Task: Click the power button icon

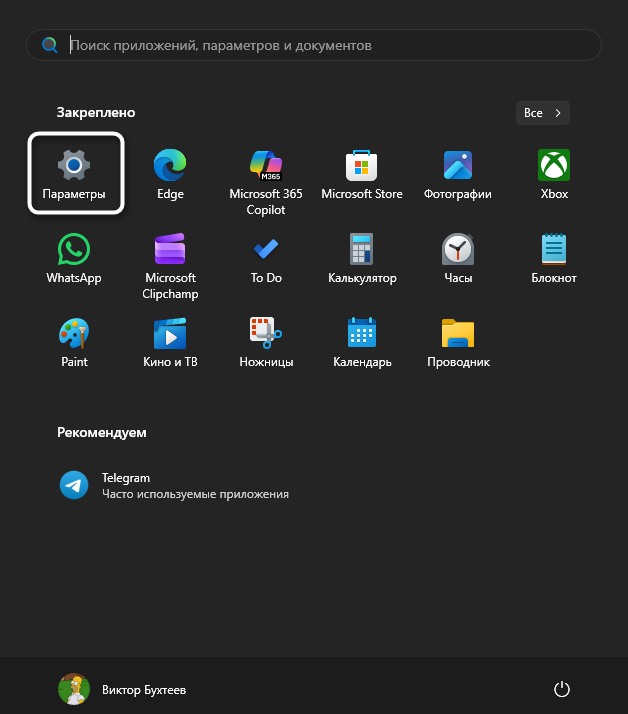Action: coord(562,689)
